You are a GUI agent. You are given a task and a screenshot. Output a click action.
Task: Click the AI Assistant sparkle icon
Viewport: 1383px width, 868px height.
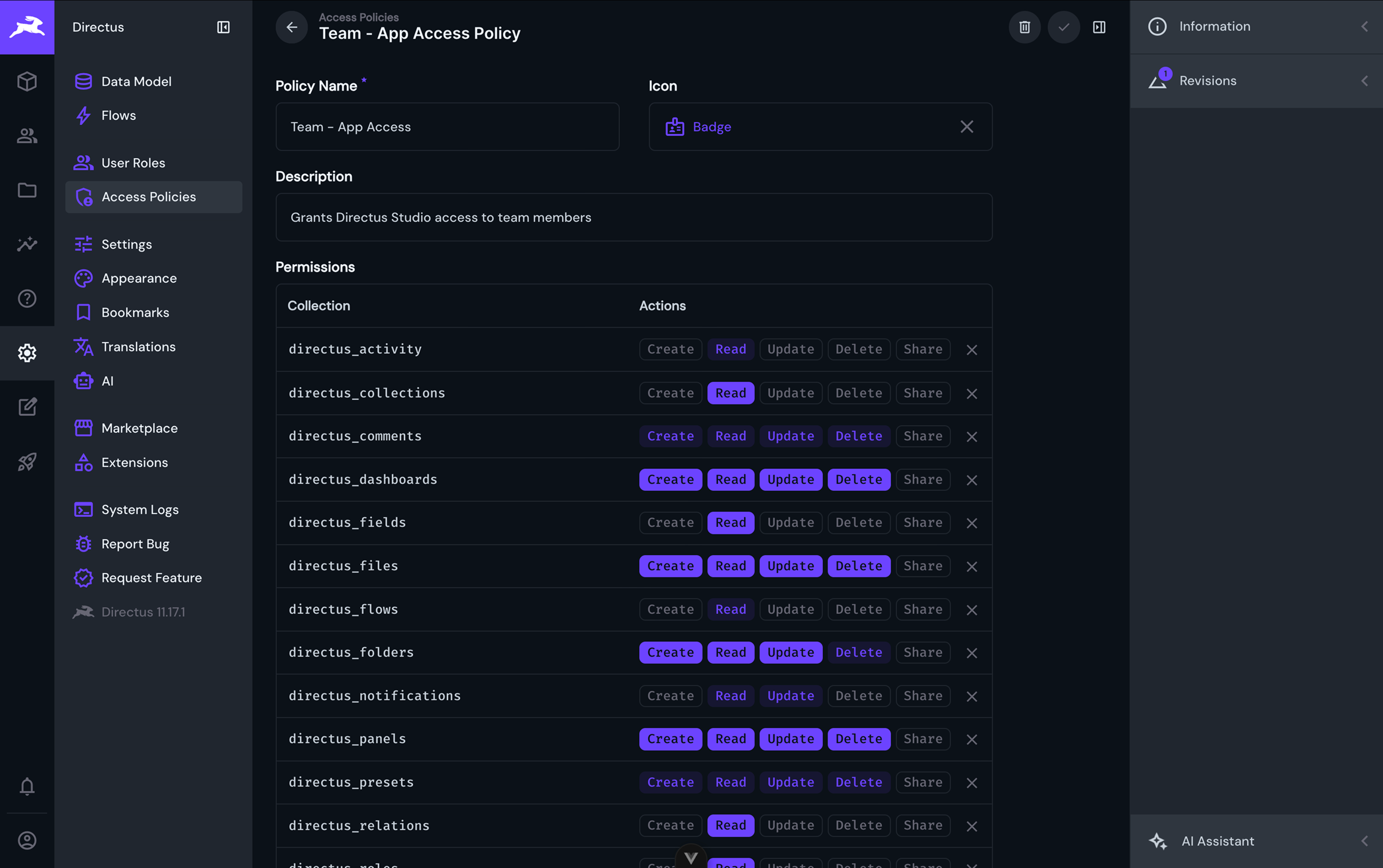click(1158, 841)
